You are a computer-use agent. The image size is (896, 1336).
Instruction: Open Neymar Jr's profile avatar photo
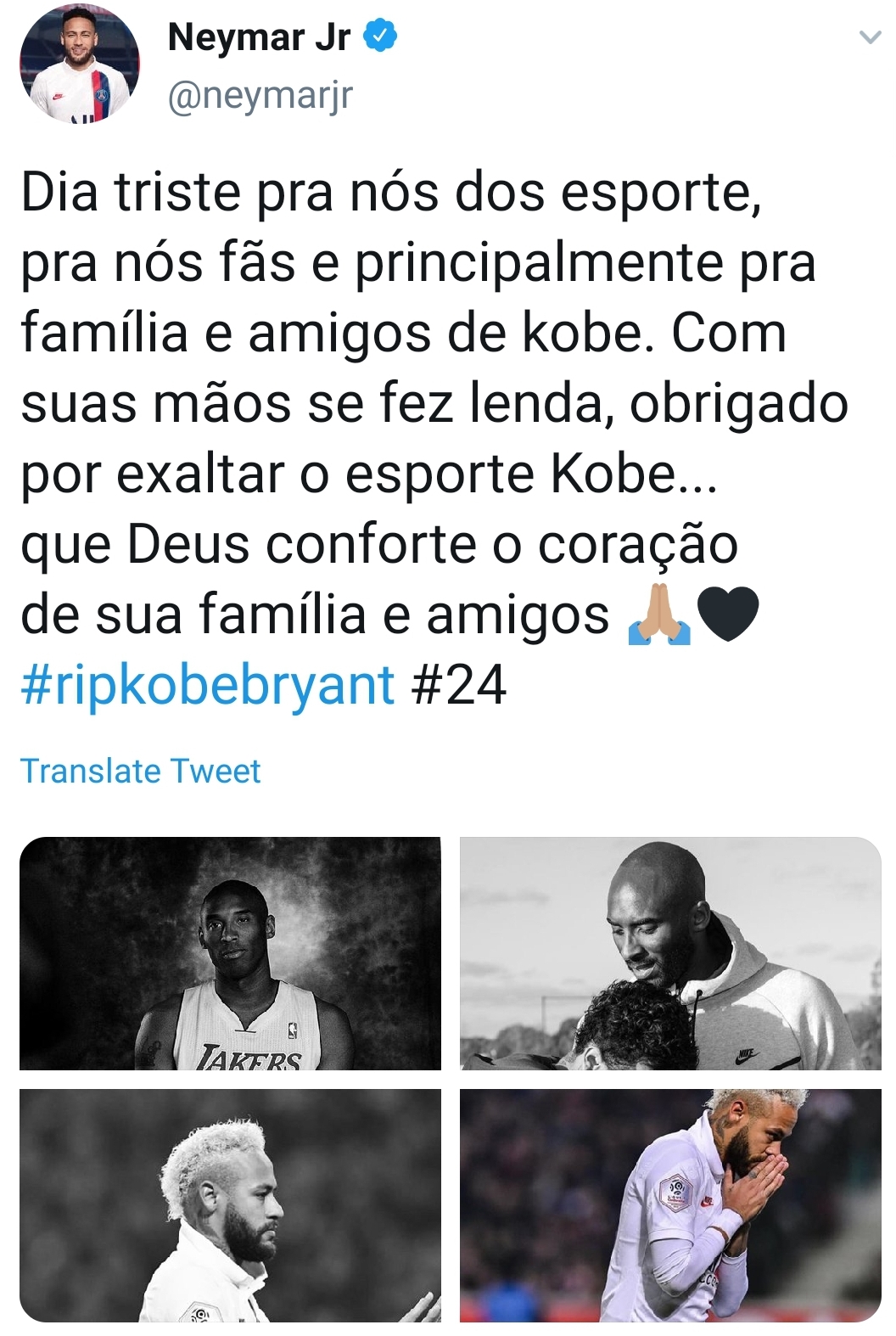click(x=79, y=65)
